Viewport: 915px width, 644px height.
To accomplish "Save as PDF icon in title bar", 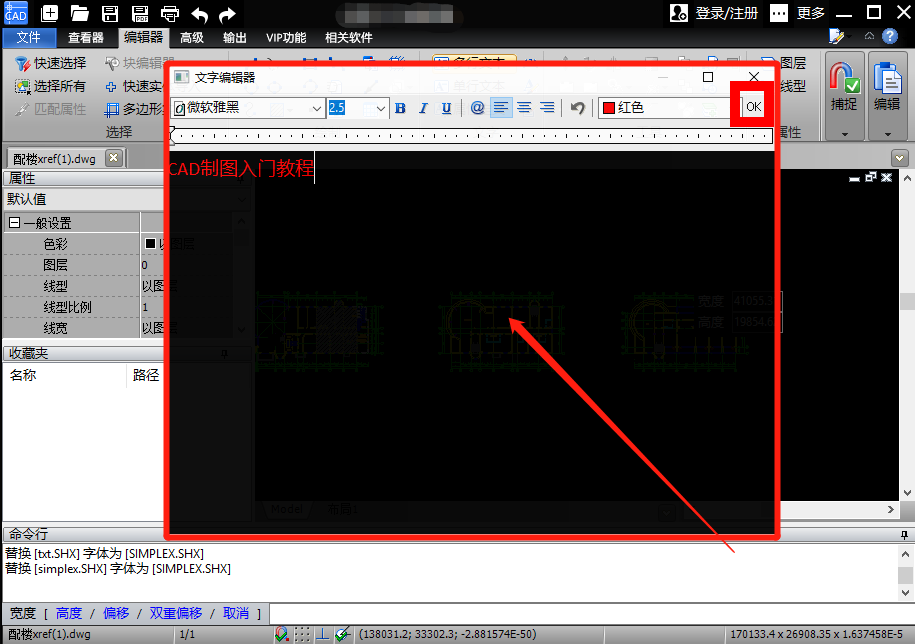I will [140, 13].
